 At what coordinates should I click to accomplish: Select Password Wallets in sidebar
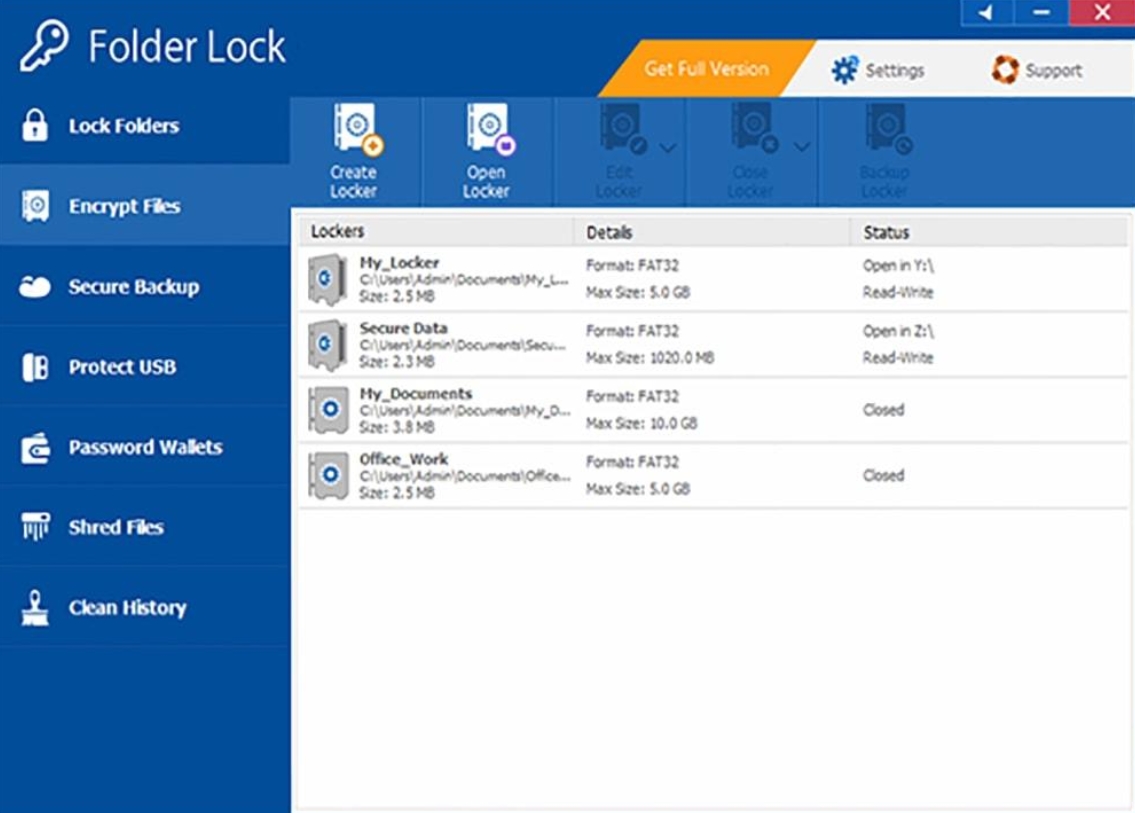pos(145,447)
